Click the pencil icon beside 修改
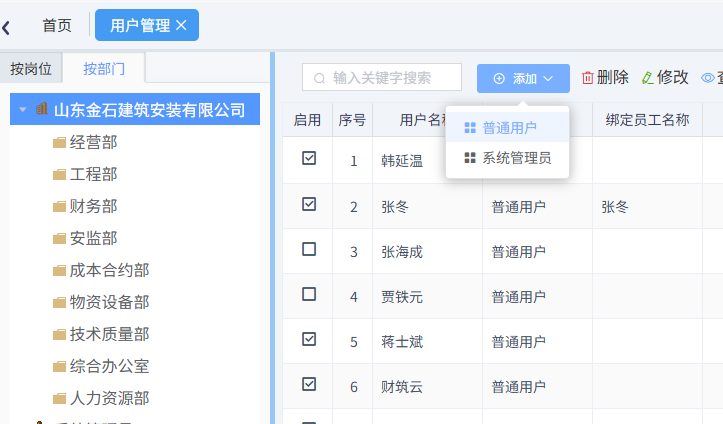Viewport: 723px width, 424px height. [x=647, y=78]
